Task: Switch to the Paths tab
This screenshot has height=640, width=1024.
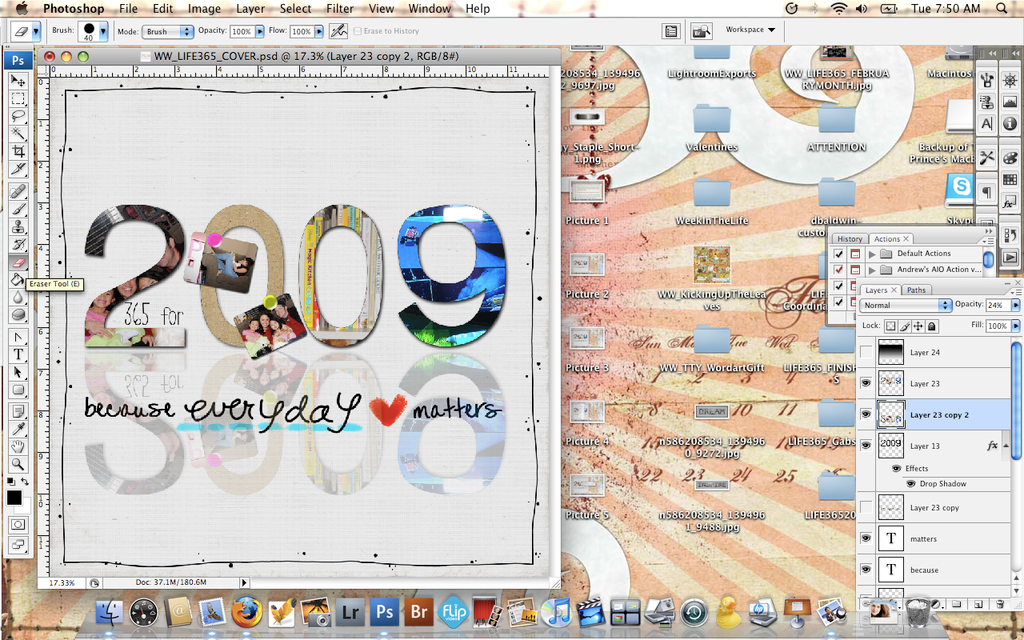Action: [916, 290]
